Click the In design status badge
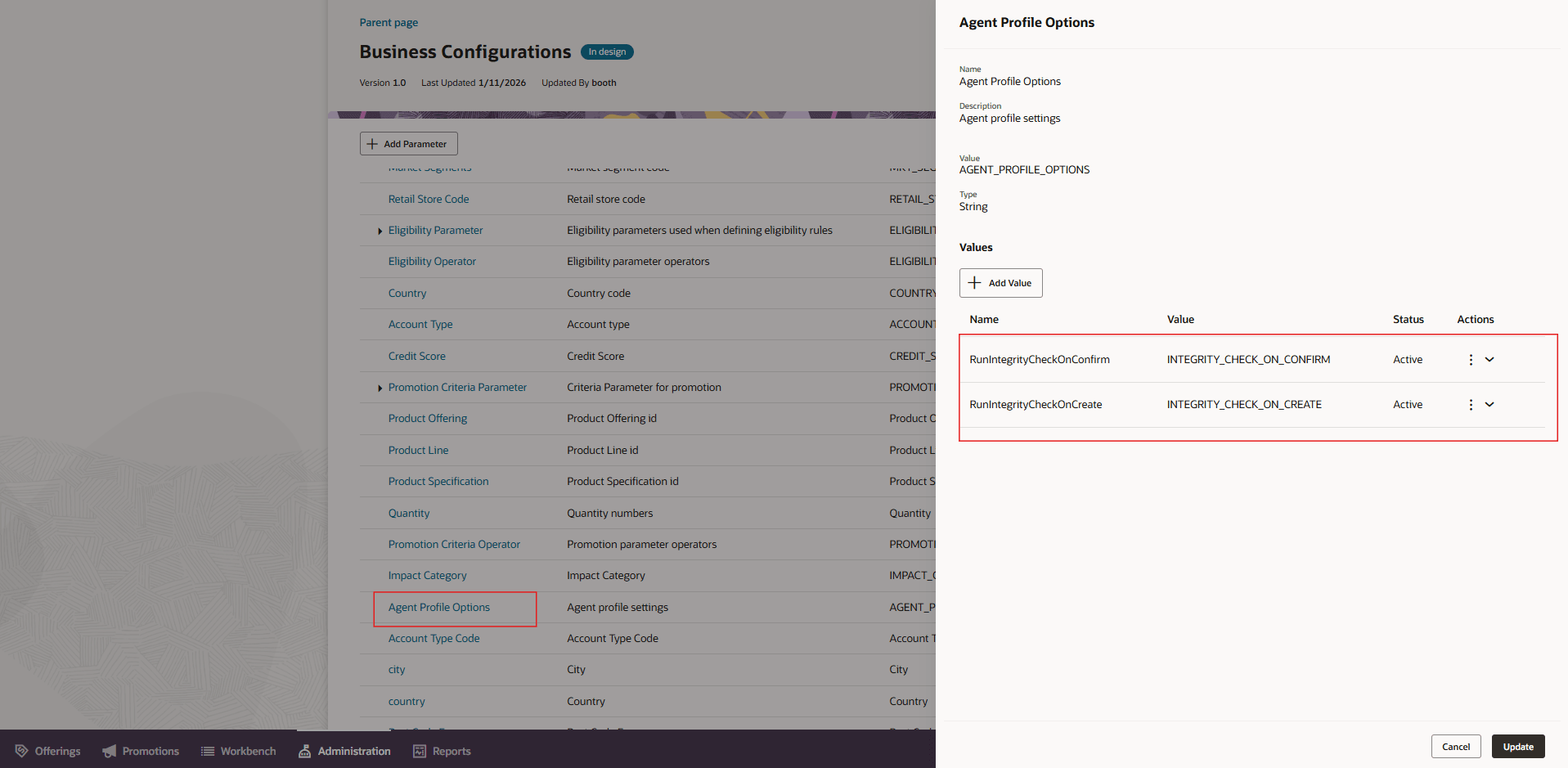 pos(606,52)
